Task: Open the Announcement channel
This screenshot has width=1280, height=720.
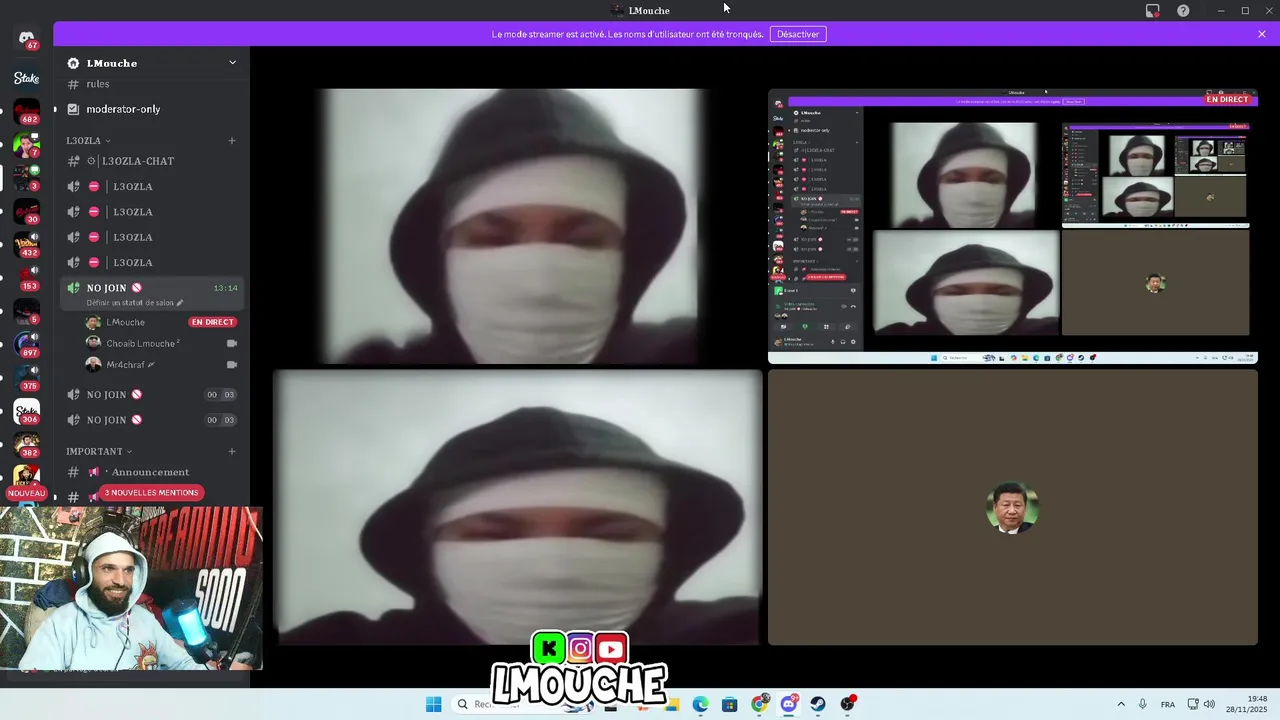Action: point(152,472)
